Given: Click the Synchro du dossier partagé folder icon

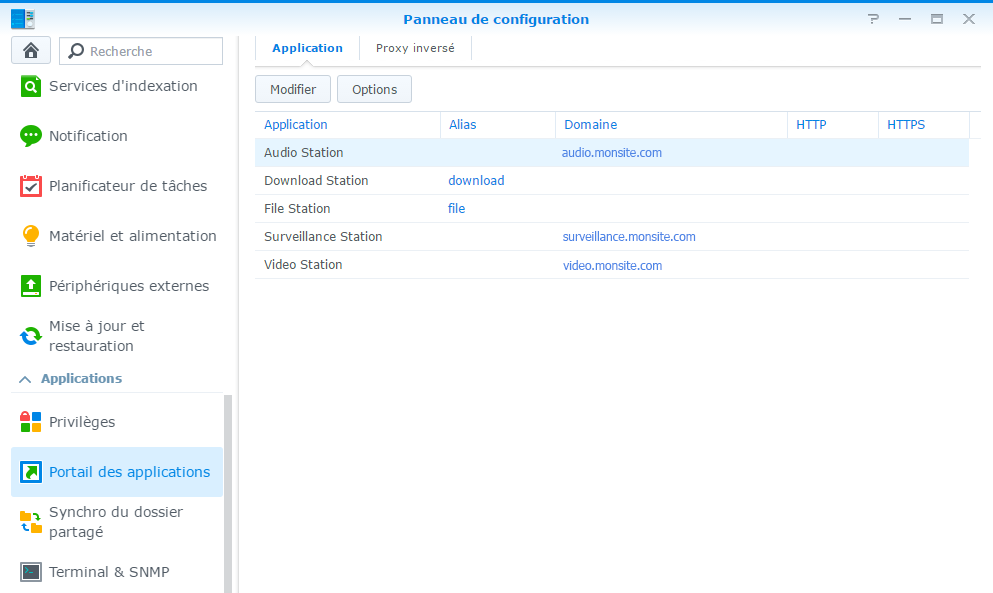Looking at the screenshot, I should click(30, 522).
